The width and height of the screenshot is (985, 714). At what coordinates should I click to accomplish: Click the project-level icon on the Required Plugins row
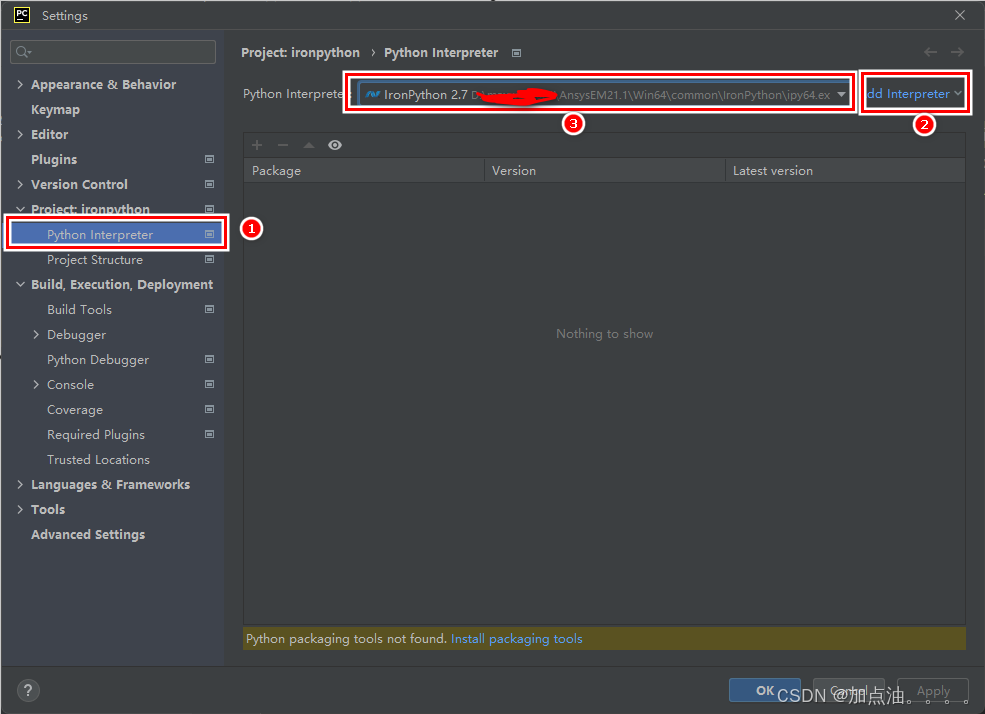coord(209,435)
